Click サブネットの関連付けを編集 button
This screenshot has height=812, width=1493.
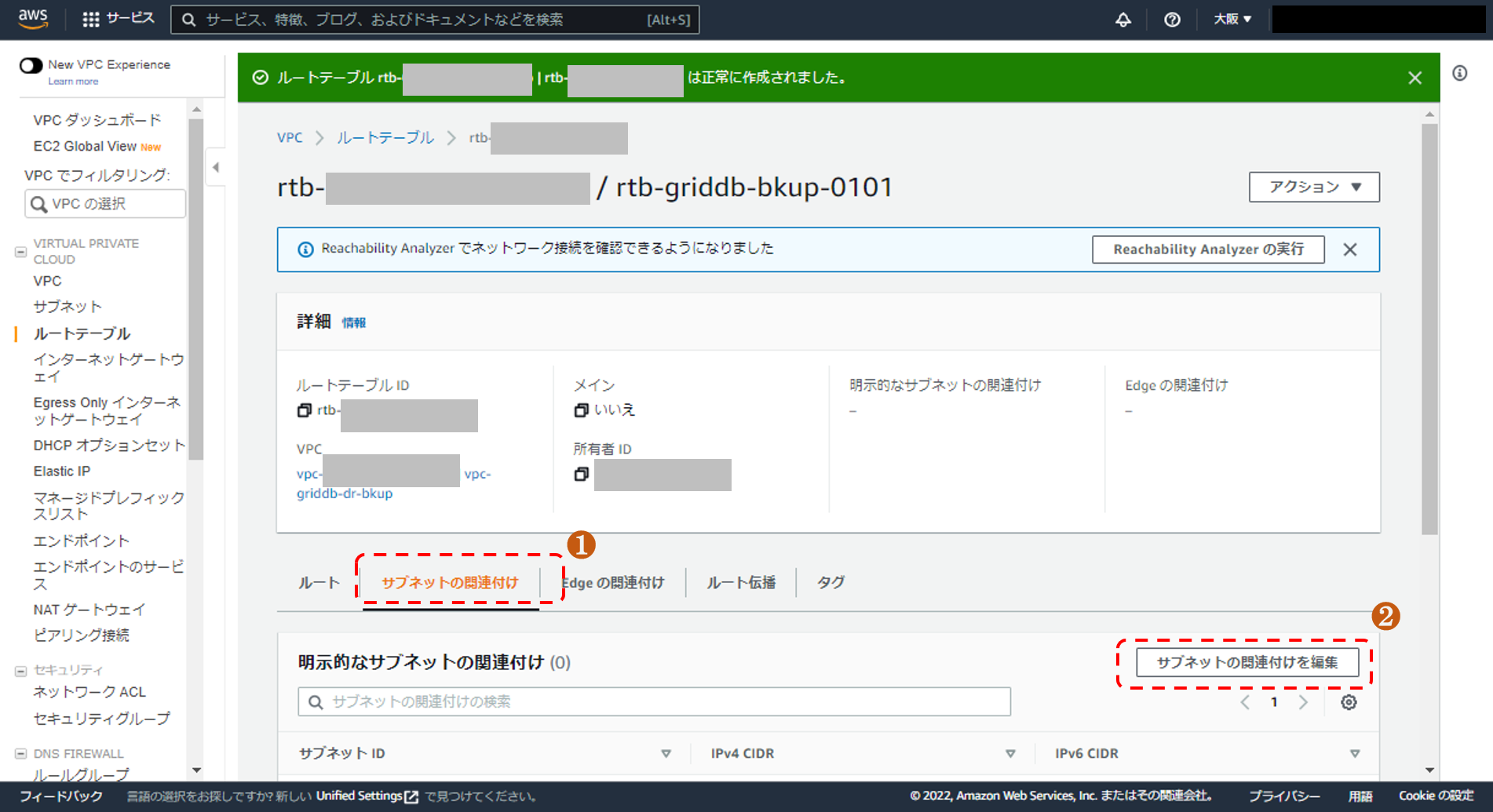click(1247, 662)
